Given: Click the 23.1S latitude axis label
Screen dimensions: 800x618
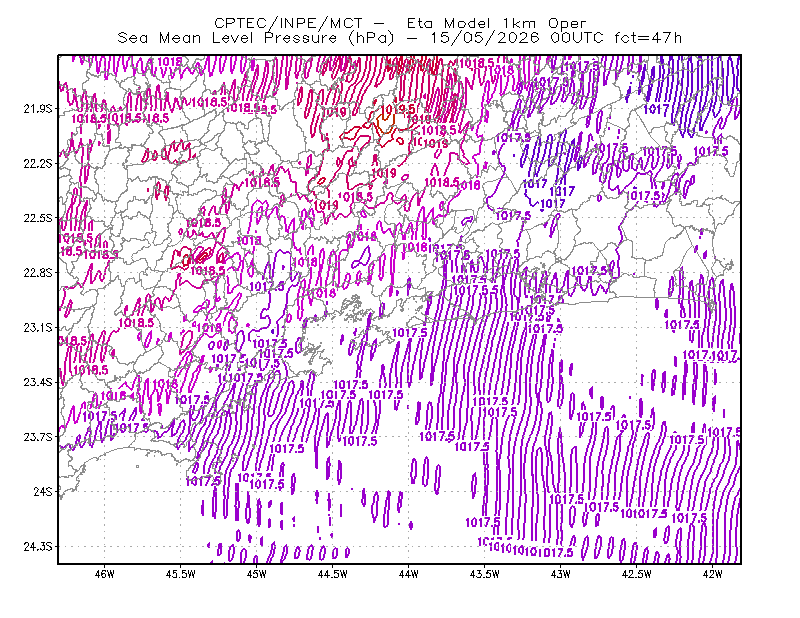Looking at the screenshot, I should click(x=38, y=327).
